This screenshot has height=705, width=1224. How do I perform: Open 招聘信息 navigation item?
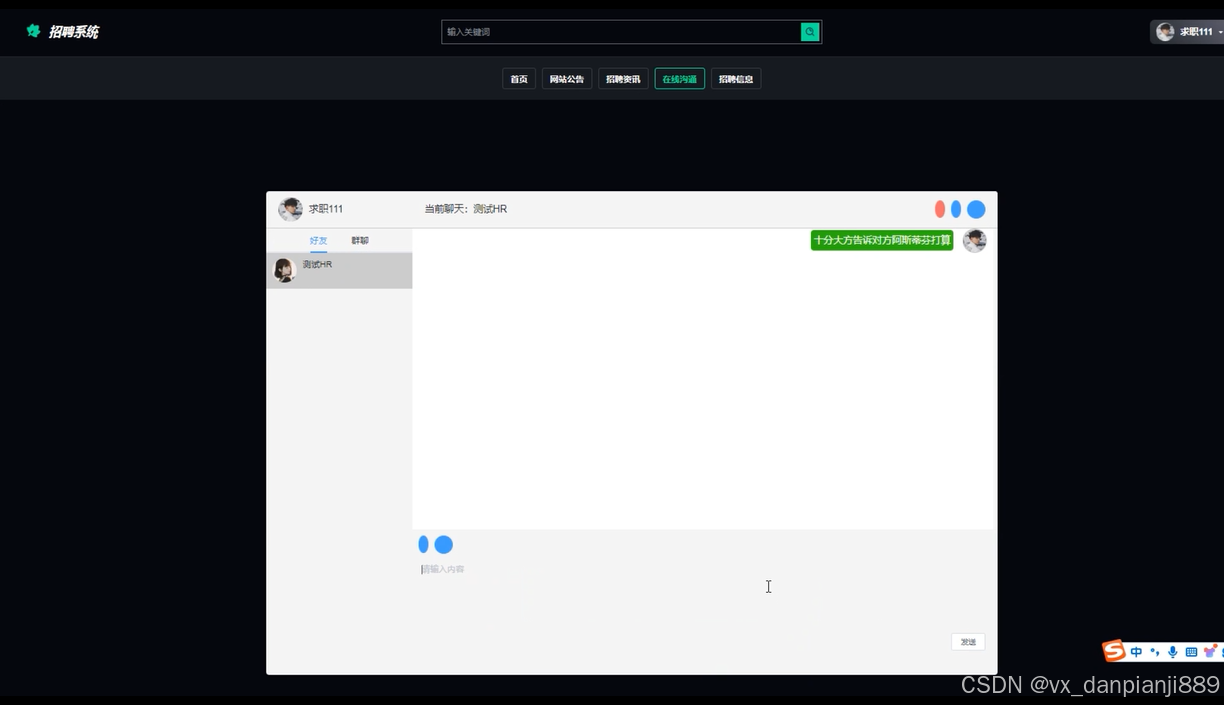point(736,79)
